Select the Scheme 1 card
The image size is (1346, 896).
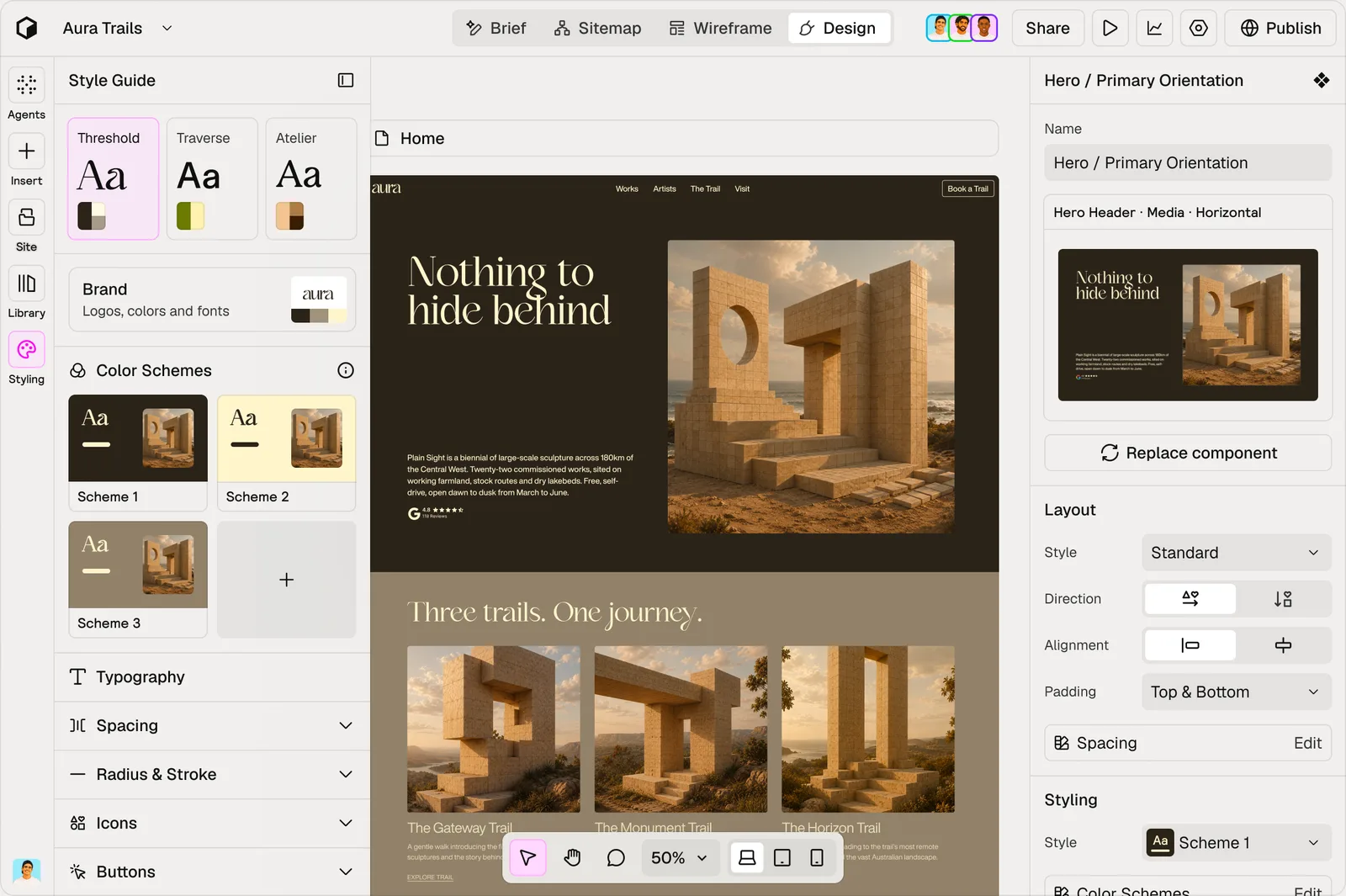point(138,453)
